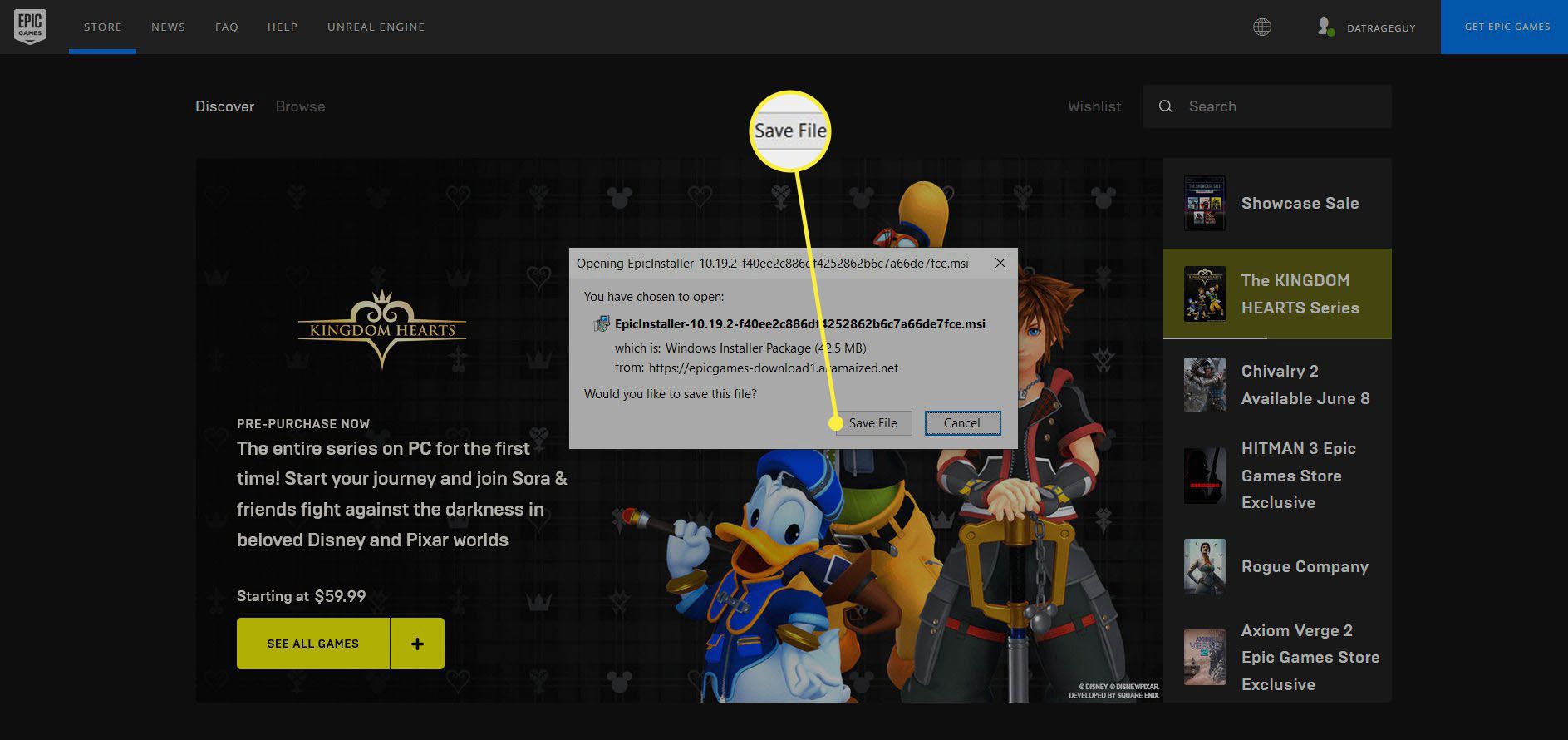1568x740 pixels.
Task: Close the Opening EpicInstaller dialog
Action: click(1000, 263)
